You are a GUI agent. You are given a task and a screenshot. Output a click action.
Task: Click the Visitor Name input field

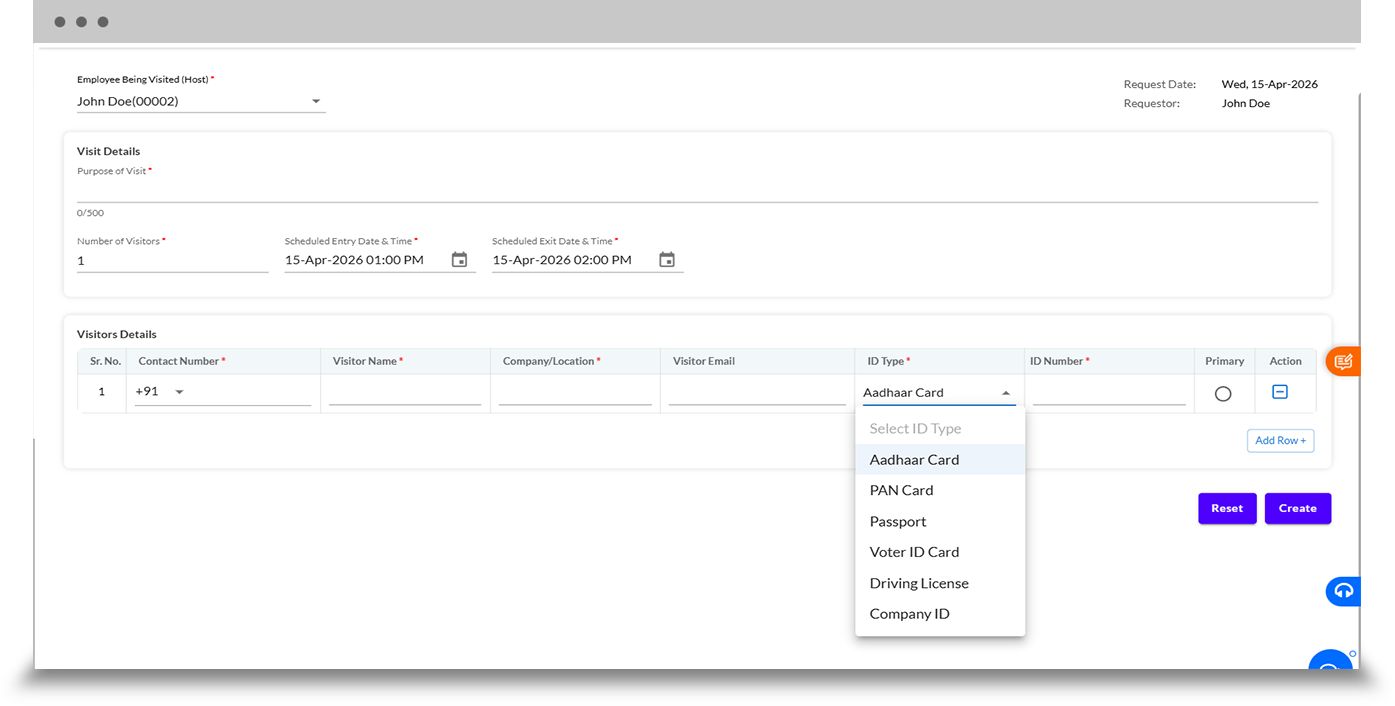click(x=405, y=393)
